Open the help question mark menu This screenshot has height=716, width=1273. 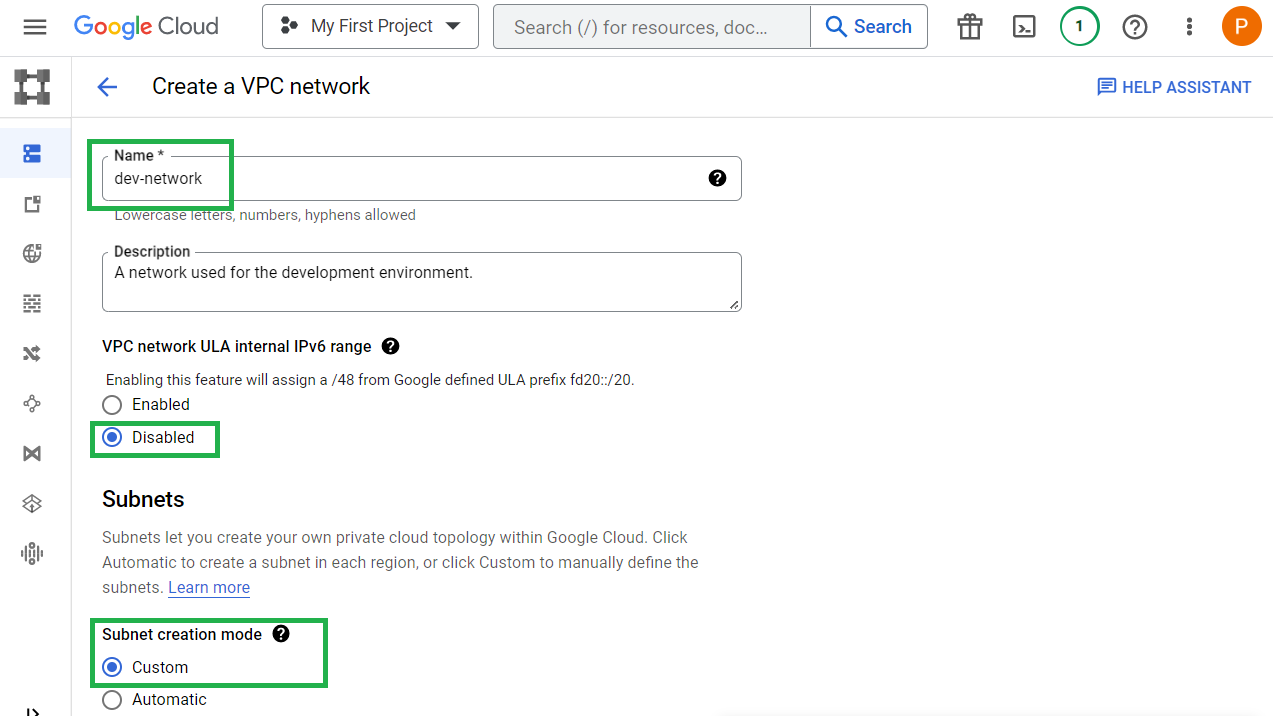[x=1134, y=27]
